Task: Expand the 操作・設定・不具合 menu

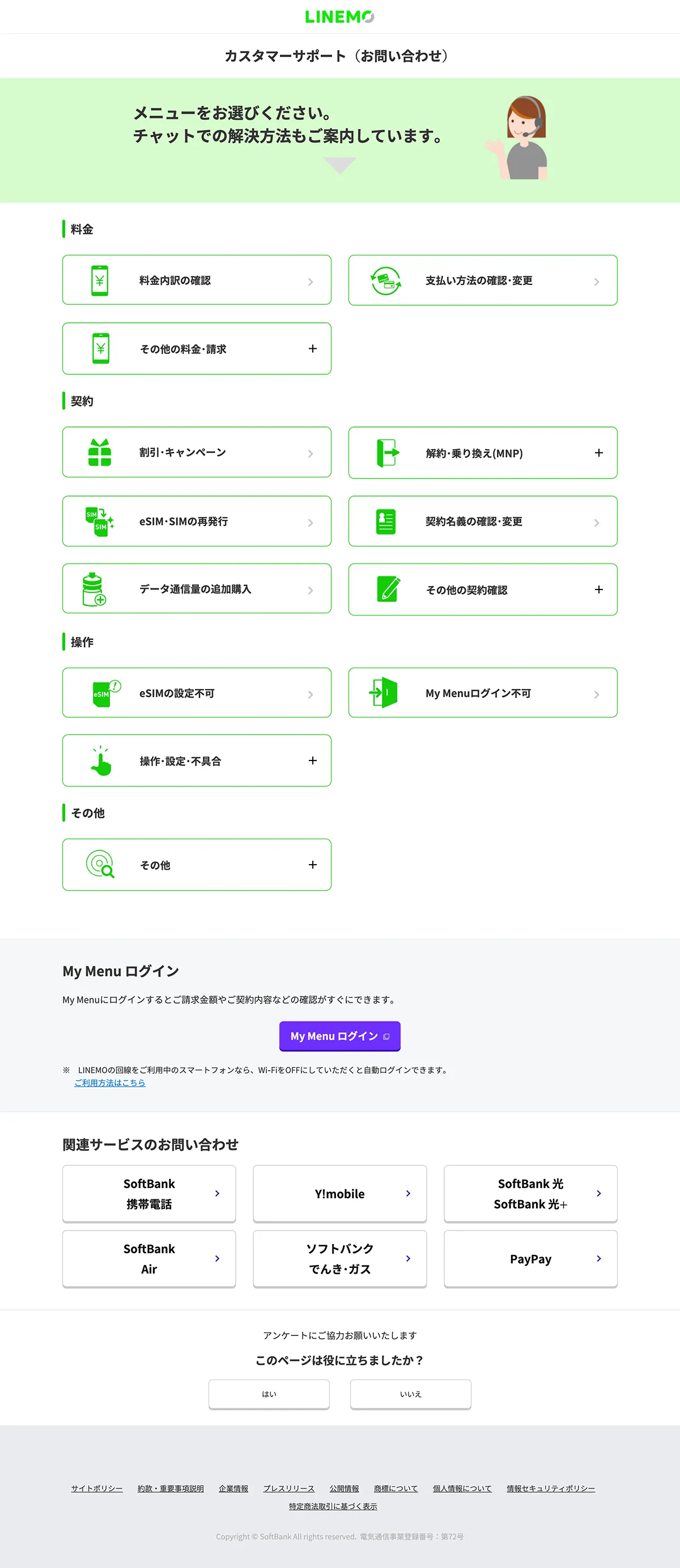Action: coord(313,760)
